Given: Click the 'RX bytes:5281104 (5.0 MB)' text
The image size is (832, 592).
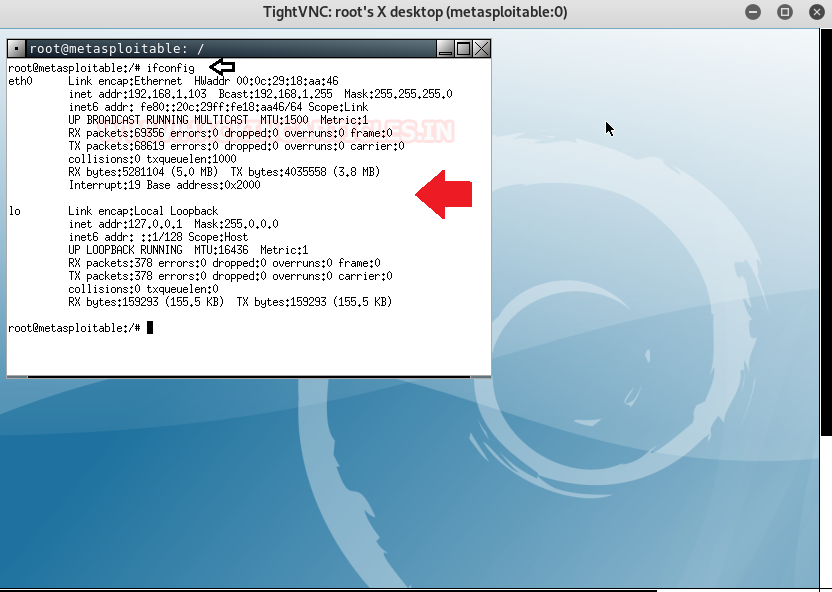Looking at the screenshot, I should coord(143,172).
